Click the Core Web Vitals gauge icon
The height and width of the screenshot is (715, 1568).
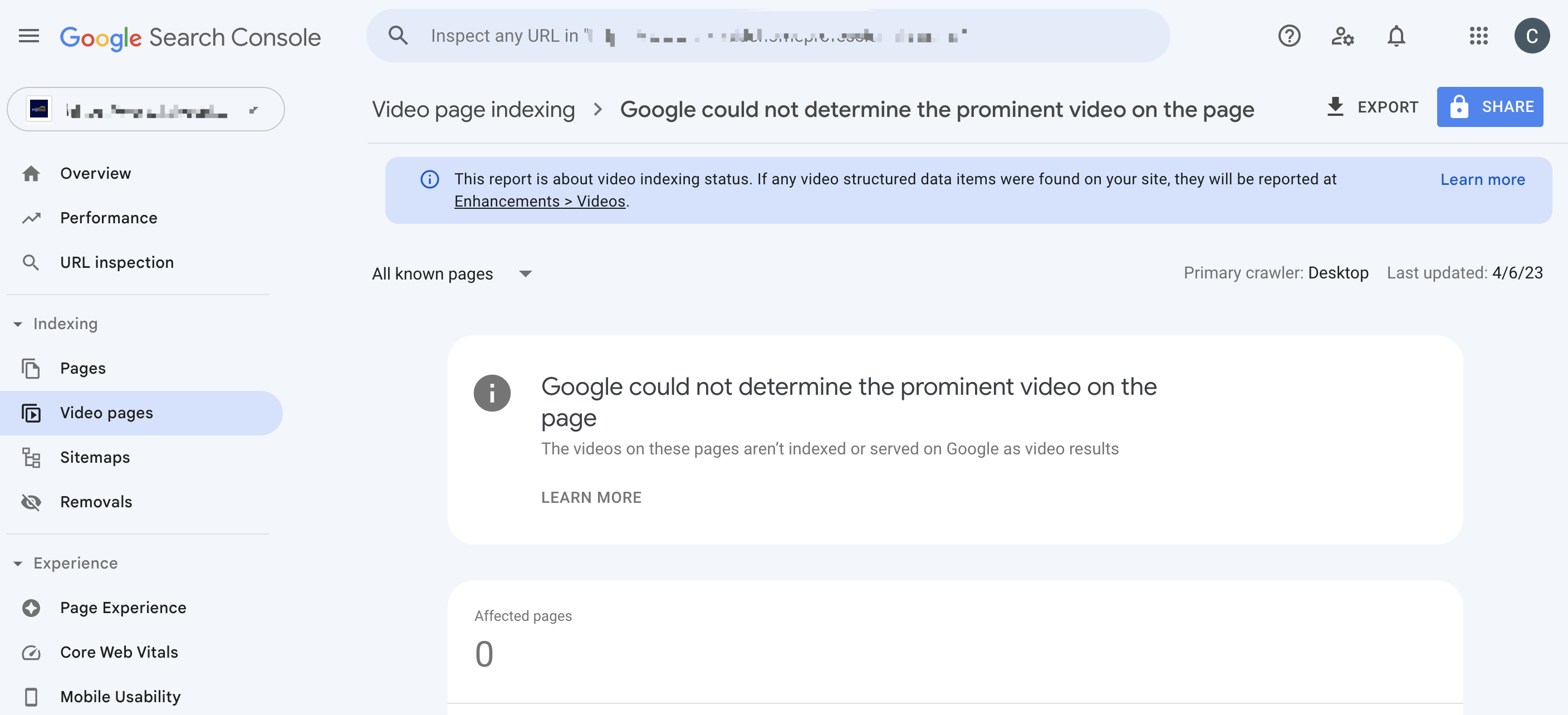tap(31, 652)
